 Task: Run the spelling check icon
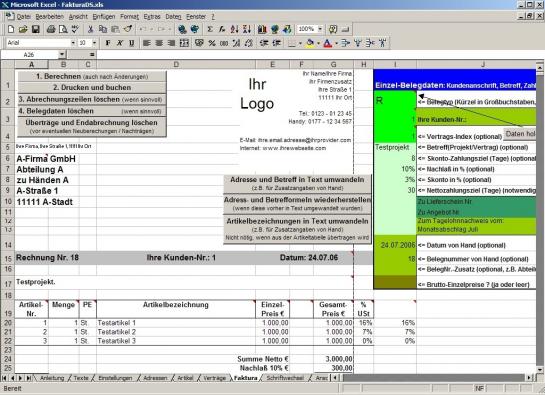(75, 29)
